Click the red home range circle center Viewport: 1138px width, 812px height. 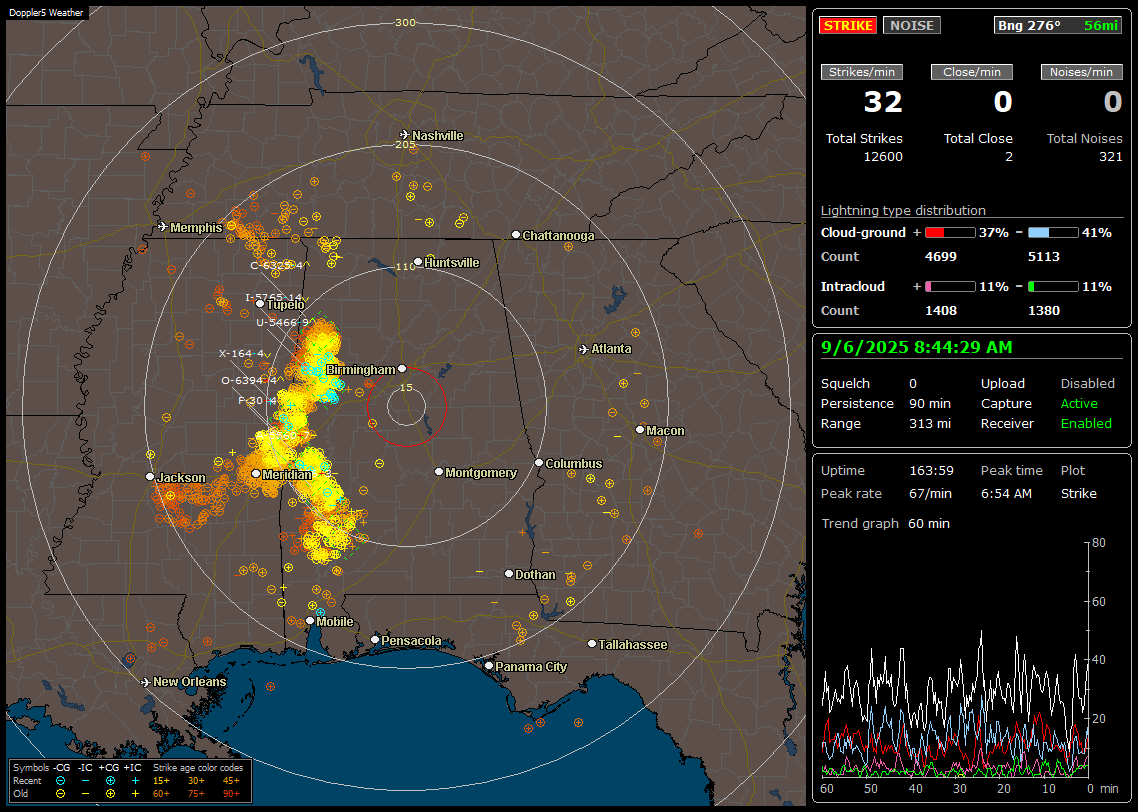[x=406, y=406]
